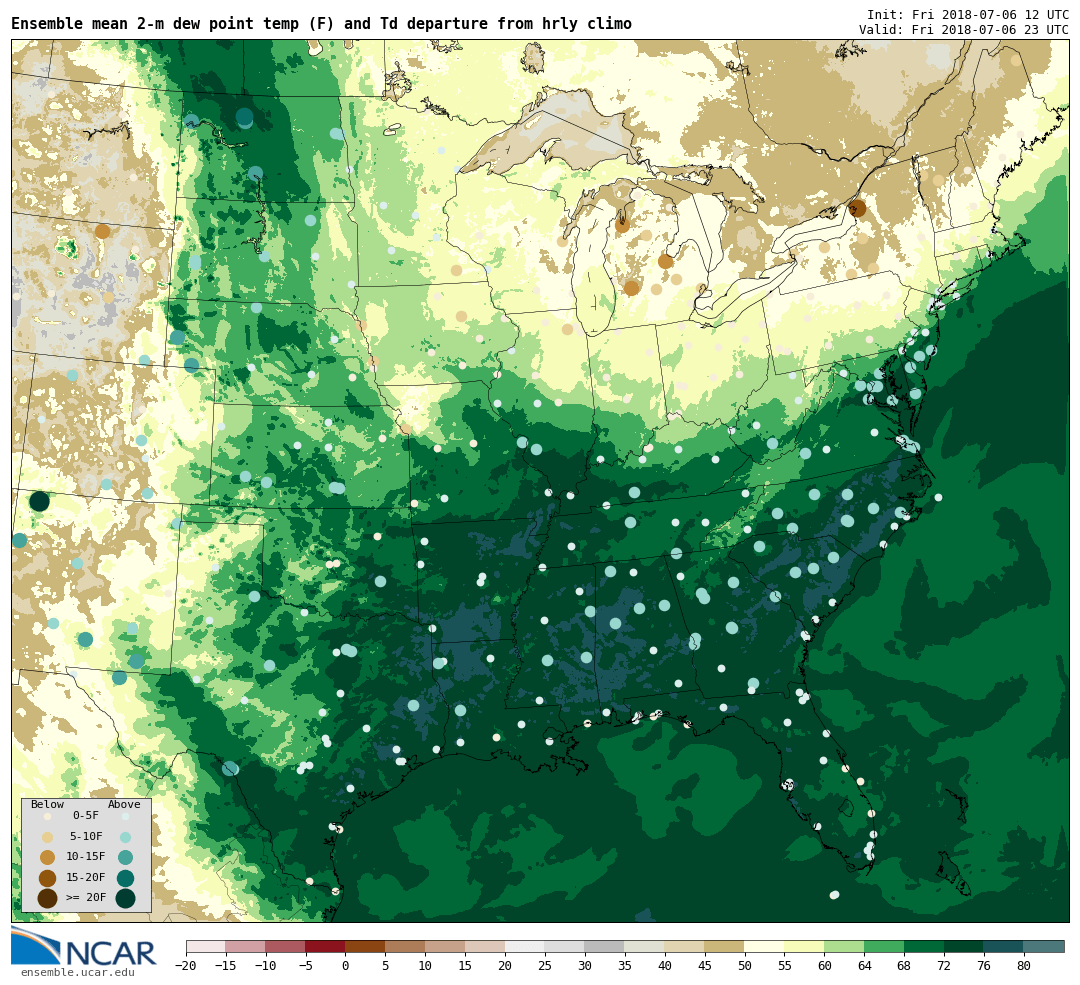The width and height of the screenshot is (1080, 985).
Task: Click the '0' colorbar tick label
Action: click(x=345, y=966)
